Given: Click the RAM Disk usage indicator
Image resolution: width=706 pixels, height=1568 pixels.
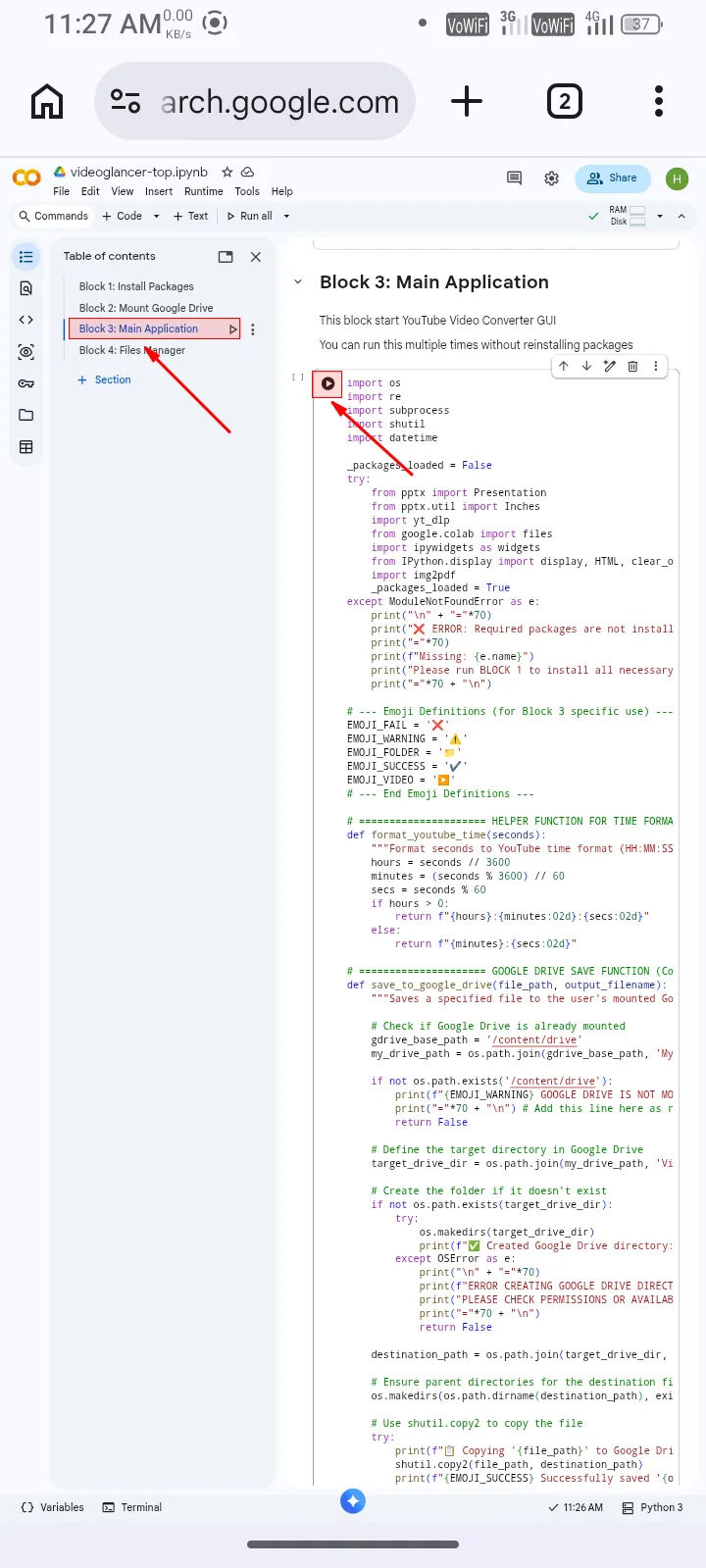Looking at the screenshot, I should coord(628,216).
